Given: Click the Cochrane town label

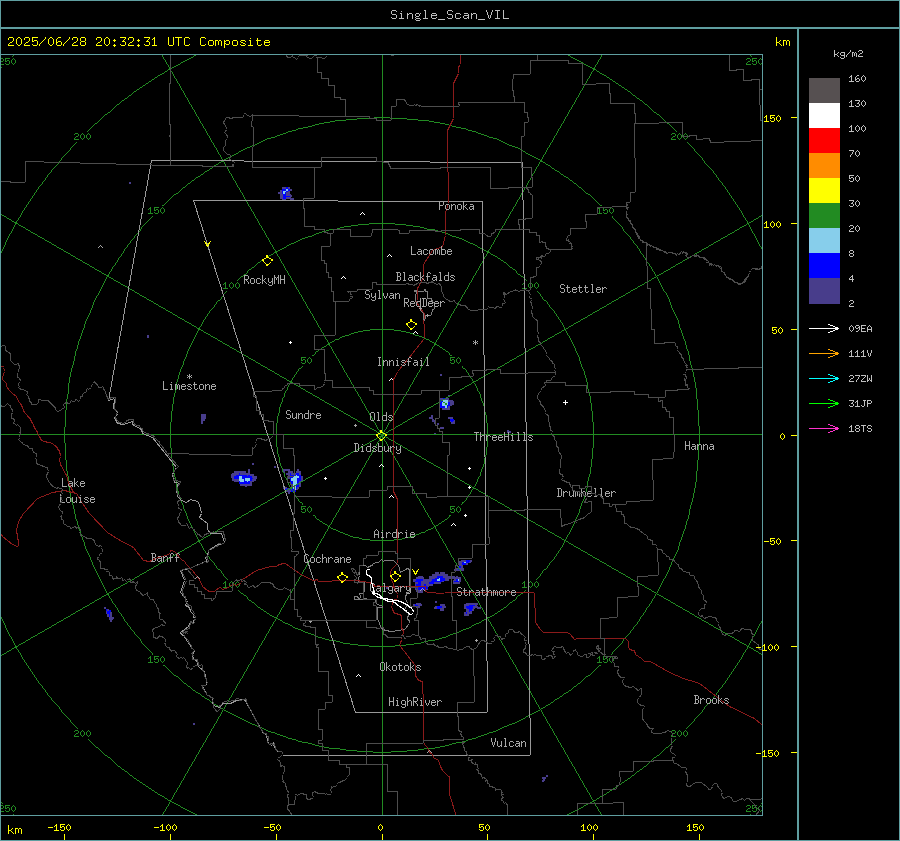Looking at the screenshot, I should coord(327,559).
